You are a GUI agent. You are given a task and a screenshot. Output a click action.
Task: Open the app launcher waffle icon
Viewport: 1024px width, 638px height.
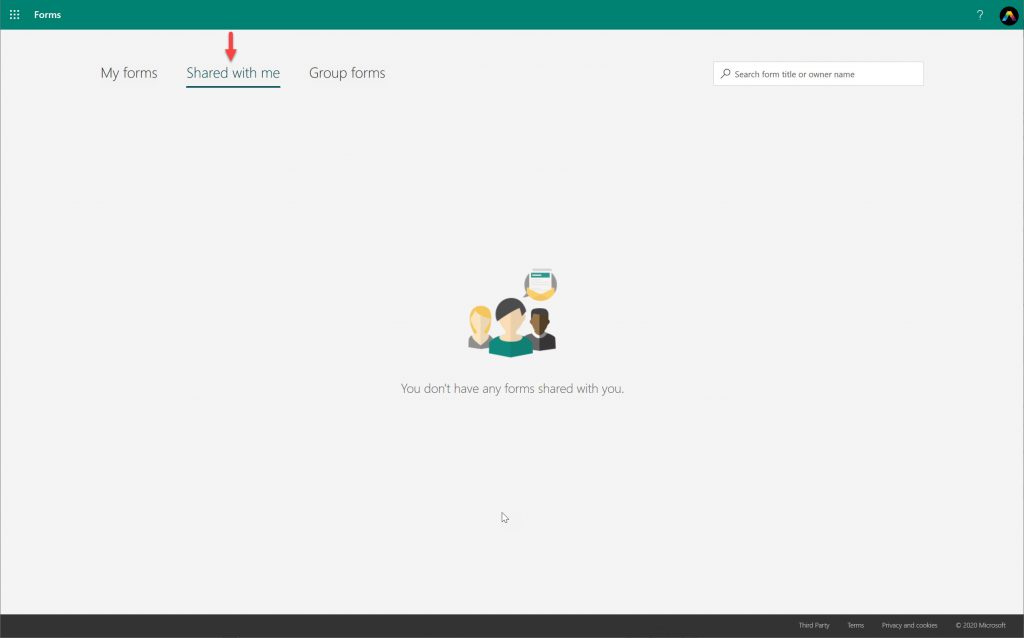pyautogui.click(x=14, y=14)
